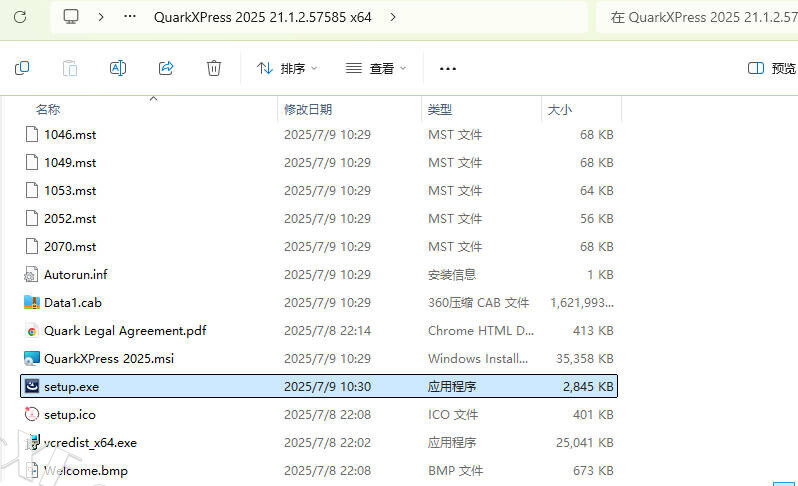Open the 排序 sort dropdown

287,68
